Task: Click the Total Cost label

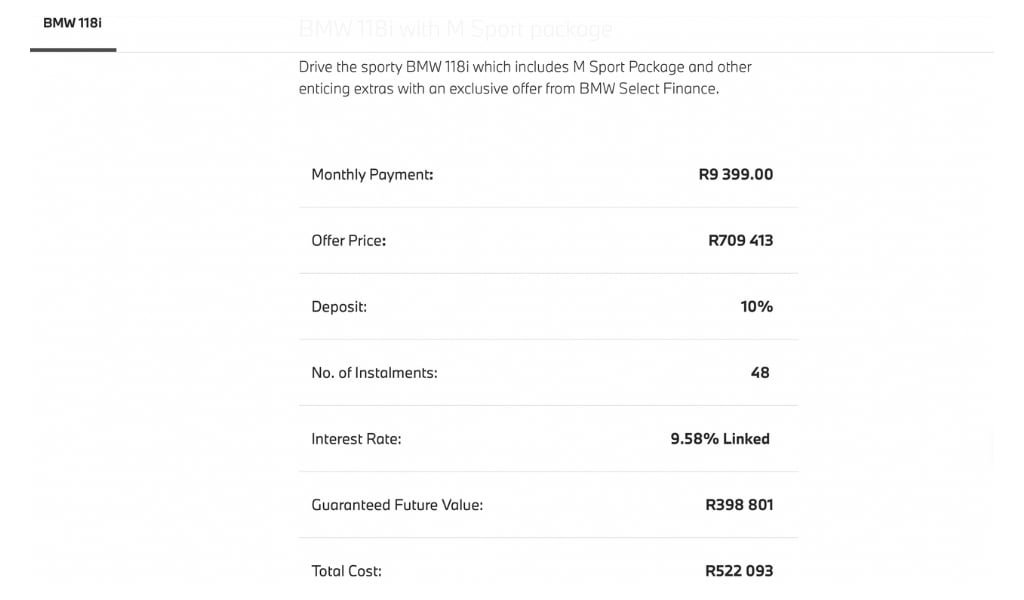Action: [347, 571]
